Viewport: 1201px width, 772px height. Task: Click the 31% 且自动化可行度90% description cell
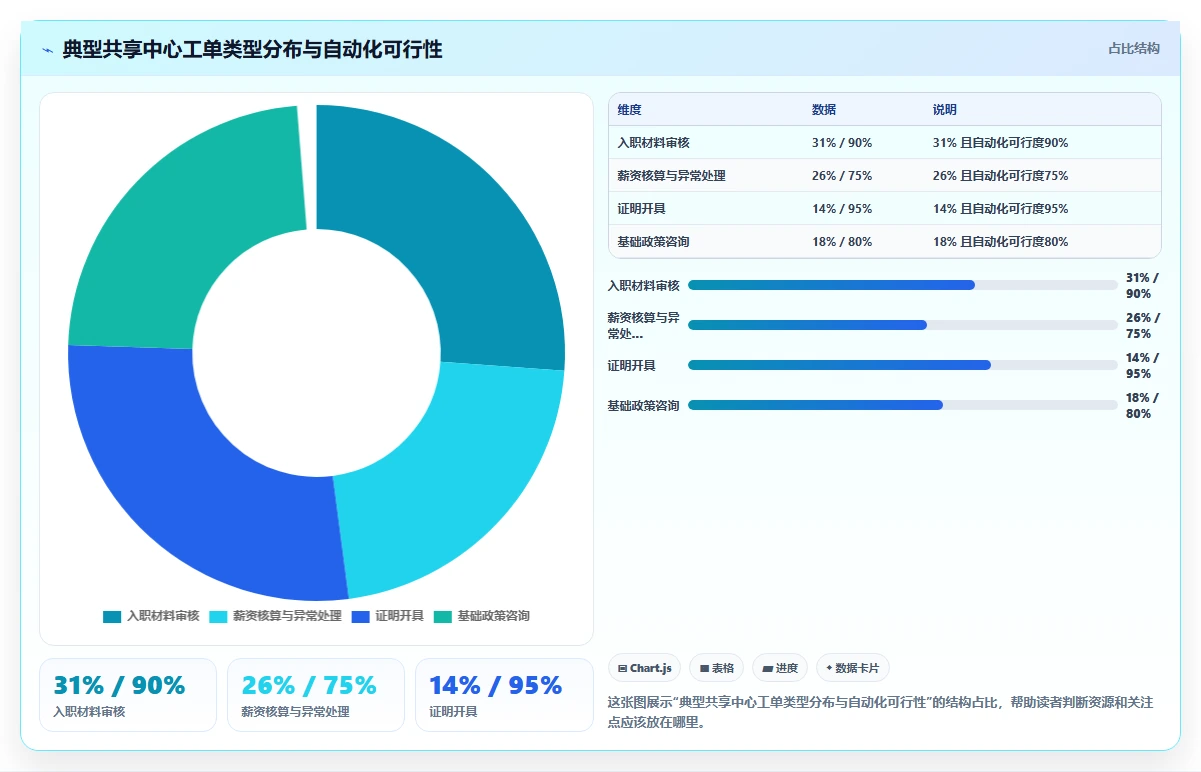click(1000, 143)
